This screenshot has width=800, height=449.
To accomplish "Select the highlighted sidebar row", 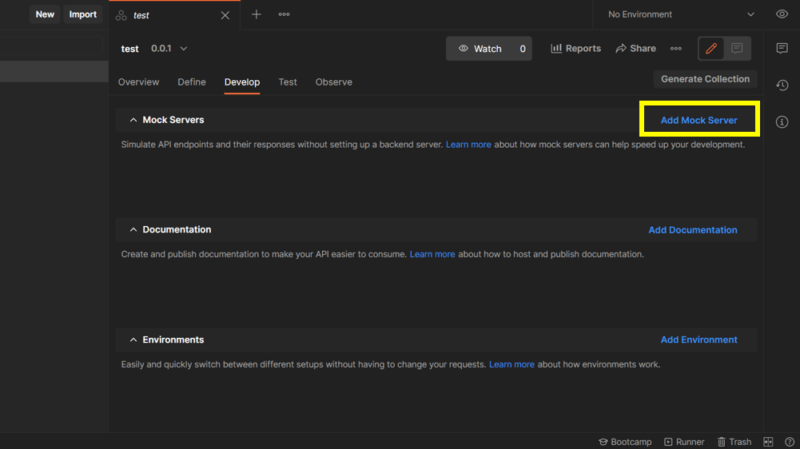I will click(54, 71).
